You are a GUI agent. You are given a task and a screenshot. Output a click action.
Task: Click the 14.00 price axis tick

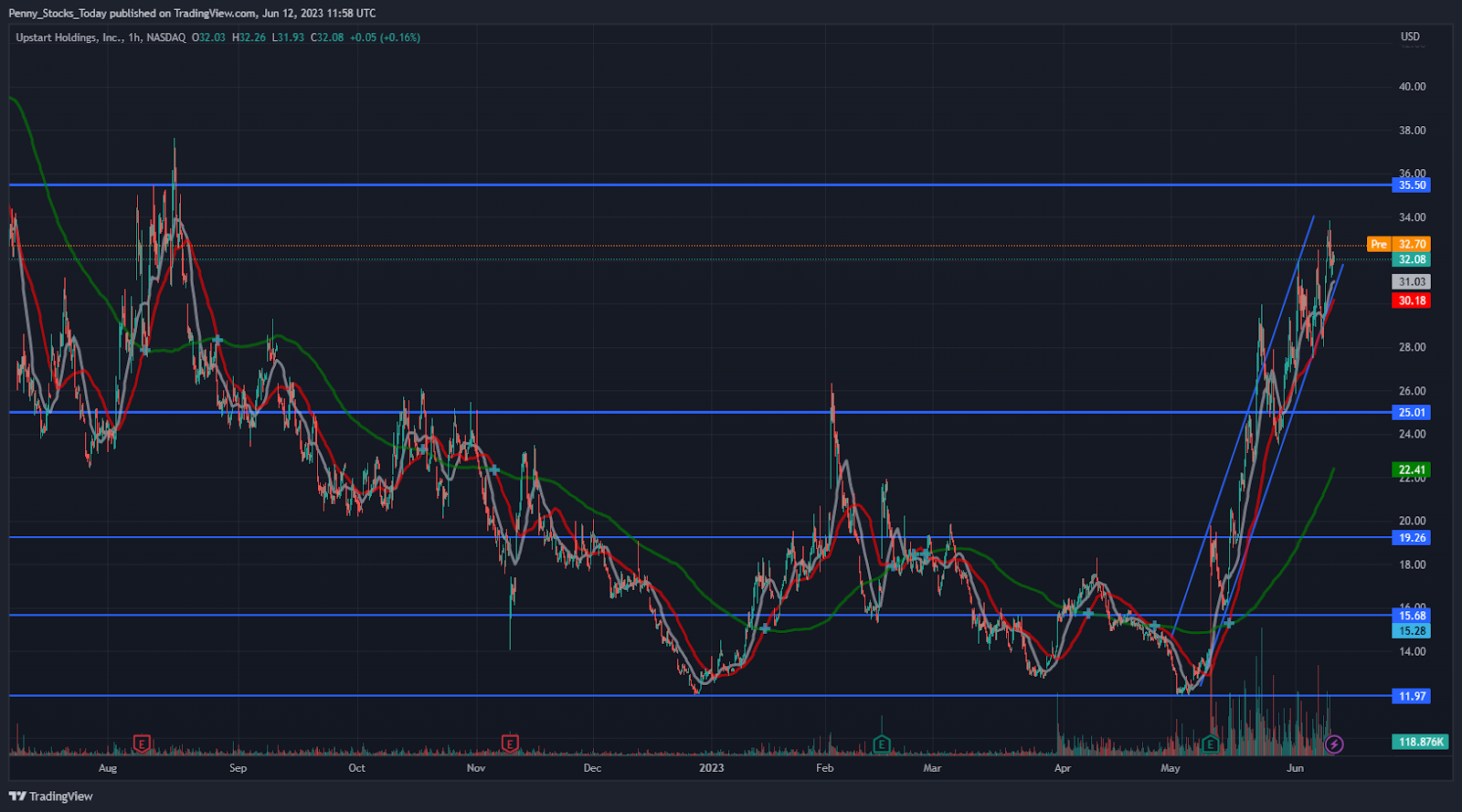pyautogui.click(x=1412, y=651)
